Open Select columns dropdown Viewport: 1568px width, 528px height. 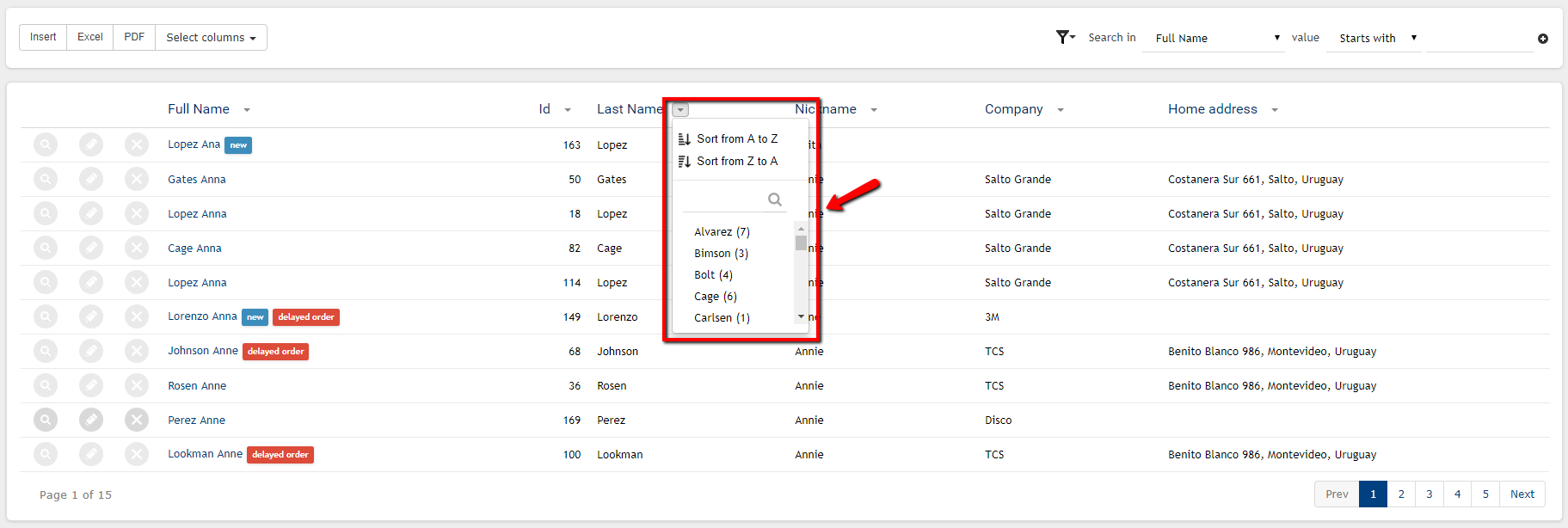(x=211, y=37)
